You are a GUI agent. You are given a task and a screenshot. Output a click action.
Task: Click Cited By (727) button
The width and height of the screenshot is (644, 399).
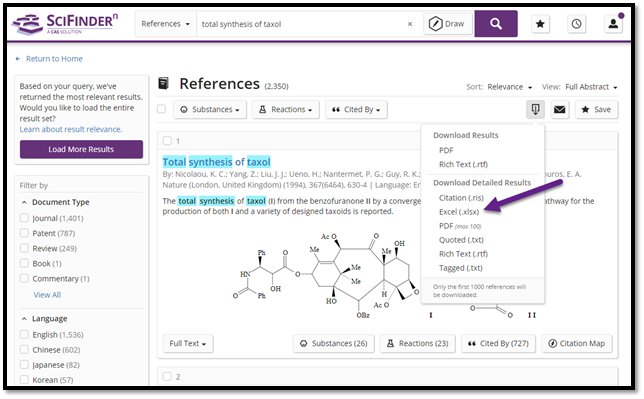point(499,344)
